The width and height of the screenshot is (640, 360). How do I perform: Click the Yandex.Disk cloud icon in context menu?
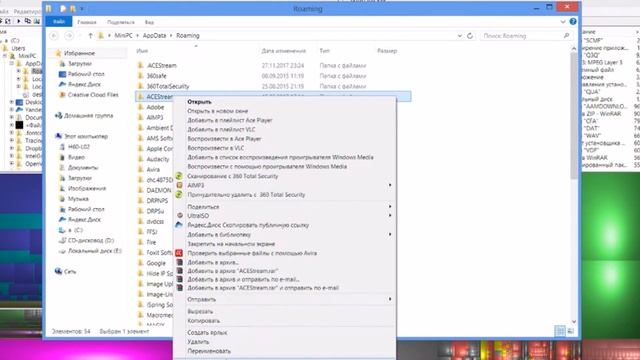click(x=179, y=225)
